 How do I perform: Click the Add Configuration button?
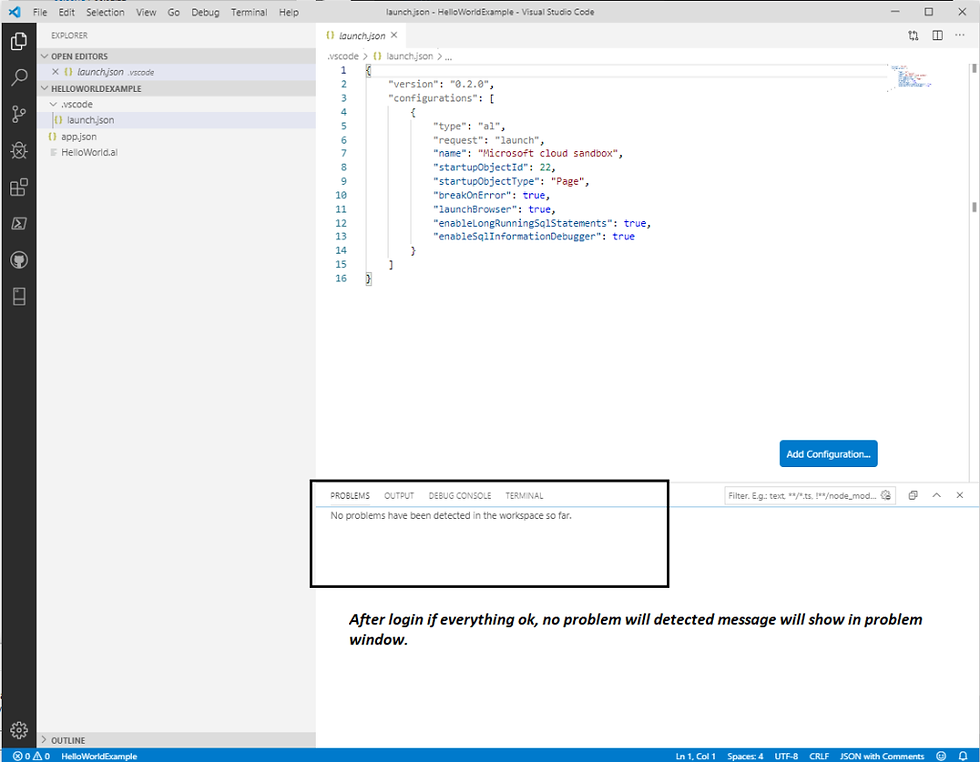point(828,454)
